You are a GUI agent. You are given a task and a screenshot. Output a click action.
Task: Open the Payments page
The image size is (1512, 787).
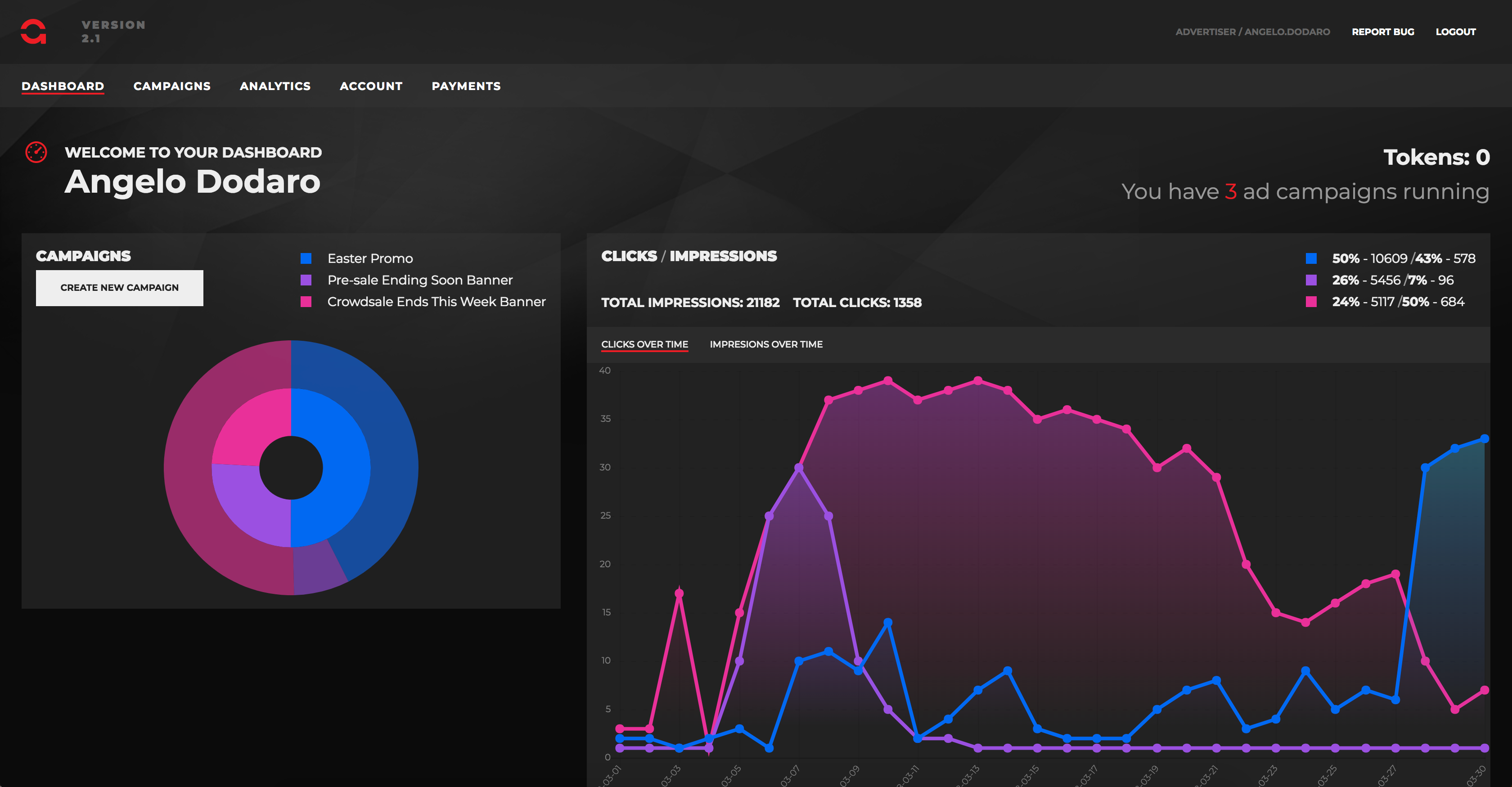[x=466, y=86]
